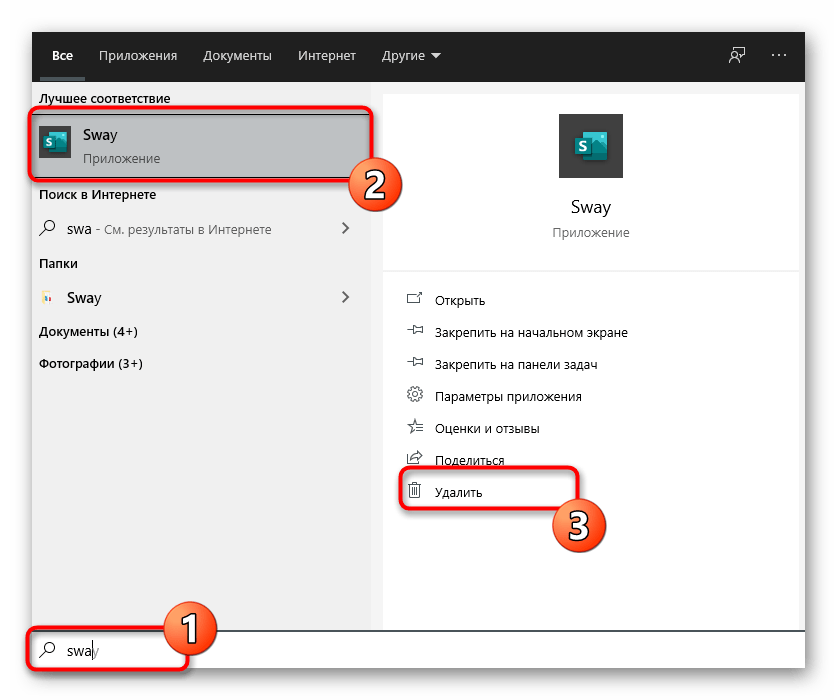Click the feedback icon in the search header
The height and width of the screenshot is (700, 837).
[737, 56]
